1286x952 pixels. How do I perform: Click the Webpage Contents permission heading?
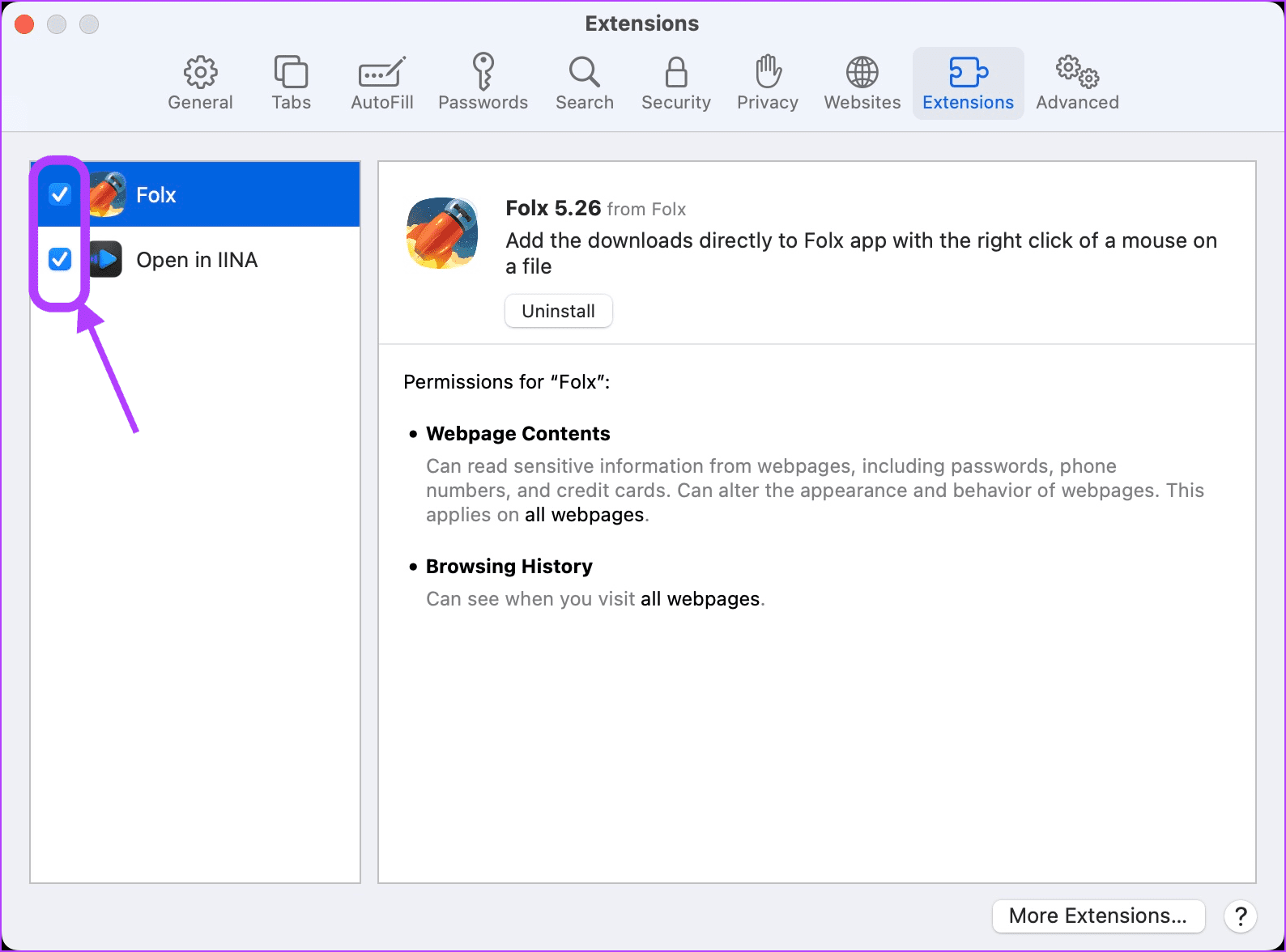tap(518, 434)
